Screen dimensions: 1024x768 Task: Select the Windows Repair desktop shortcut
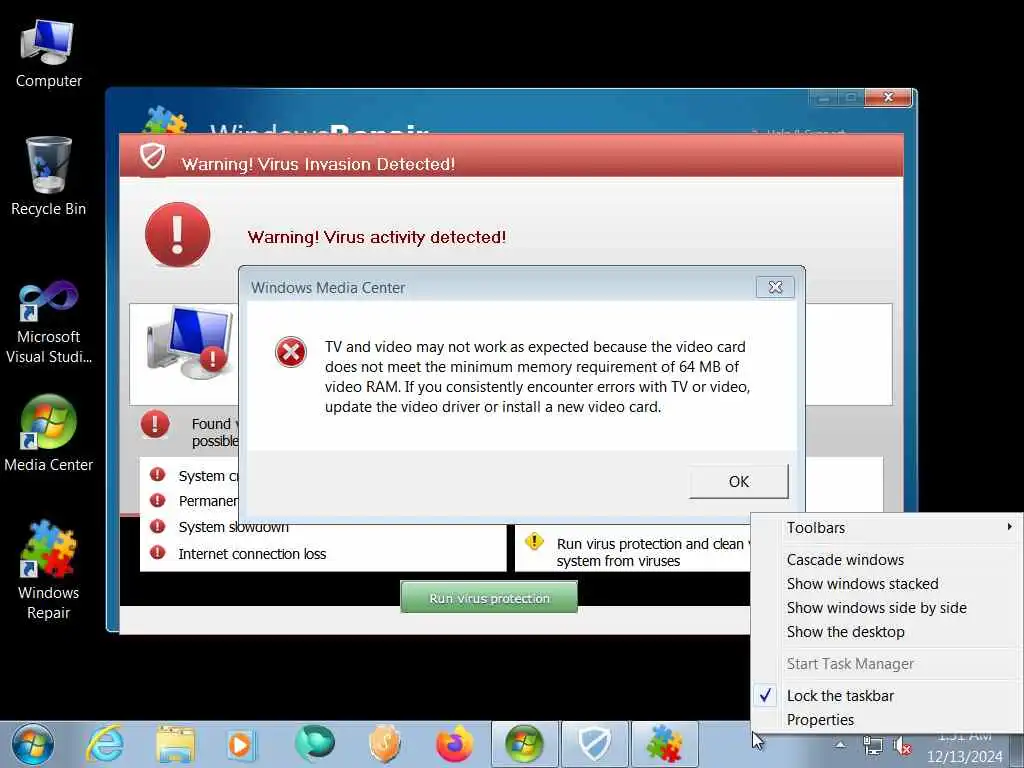tap(48, 569)
